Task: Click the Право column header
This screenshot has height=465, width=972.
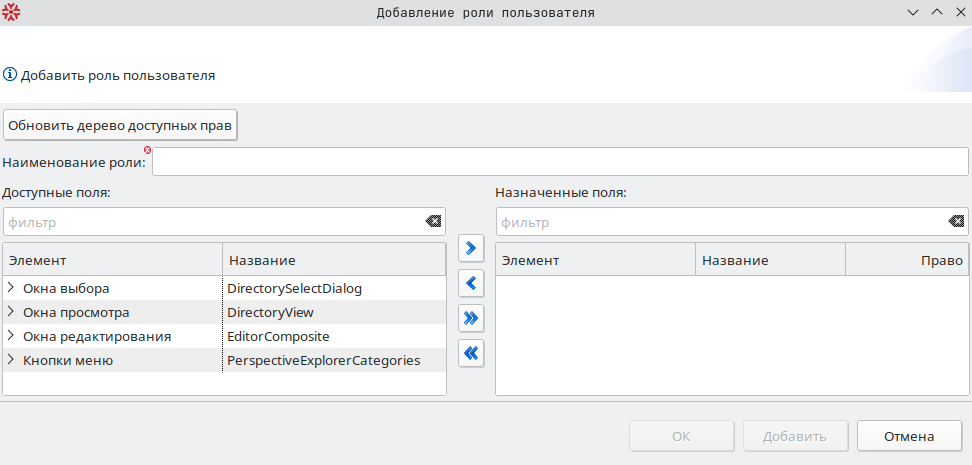Action: 906,260
